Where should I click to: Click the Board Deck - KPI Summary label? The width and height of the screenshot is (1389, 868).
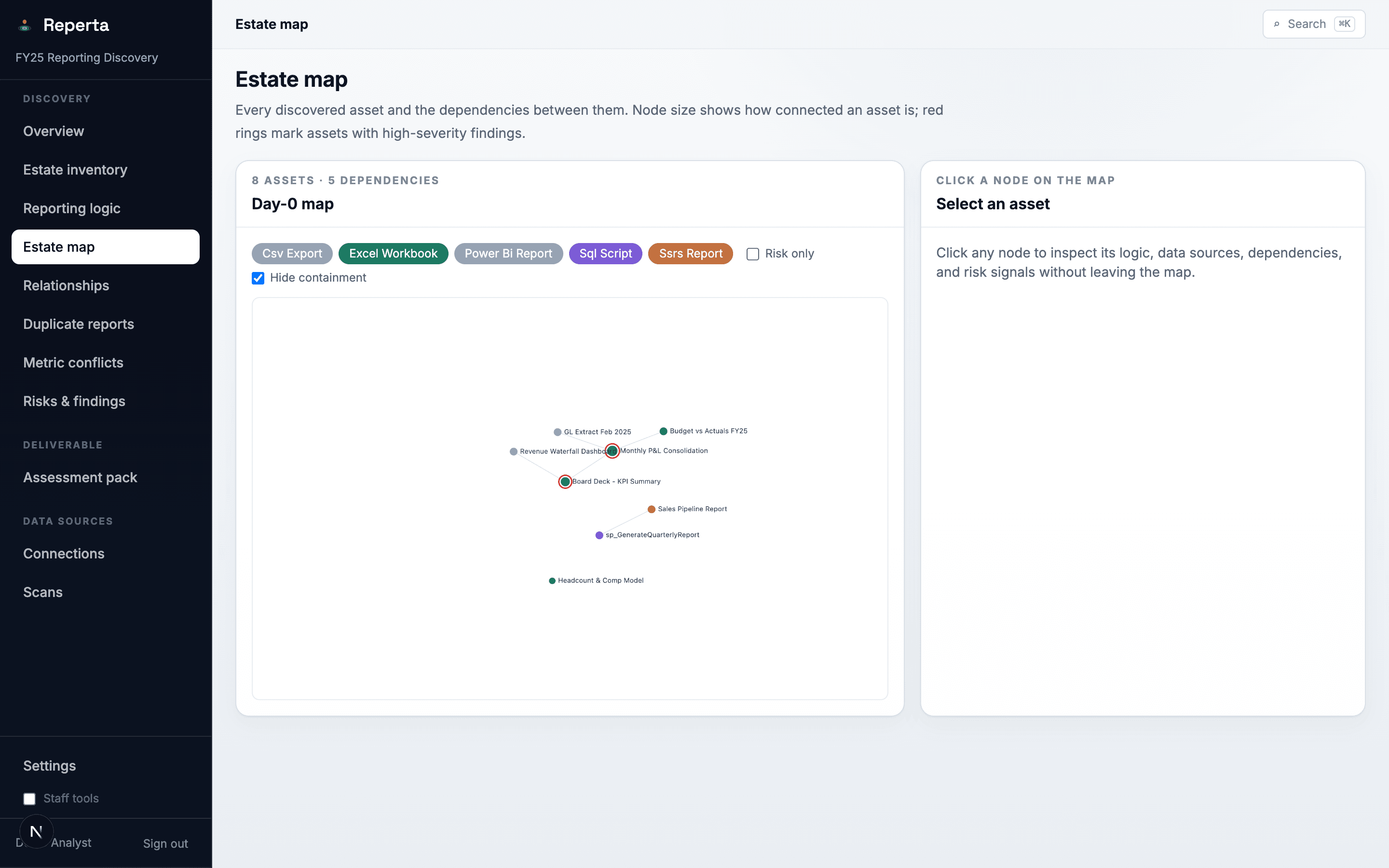click(616, 482)
